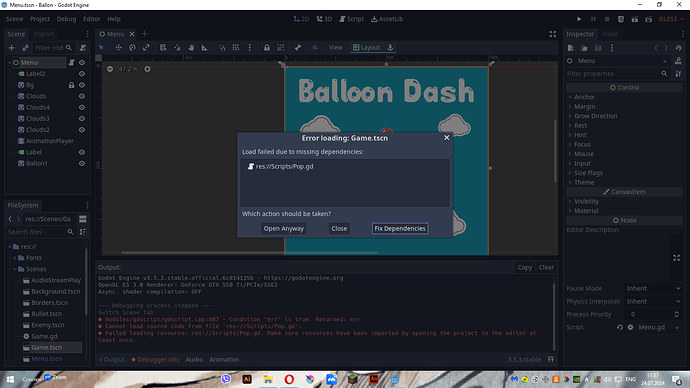Select the Move Mode tool in toolbar
Viewport: 690px width, 388px height.
118,48
